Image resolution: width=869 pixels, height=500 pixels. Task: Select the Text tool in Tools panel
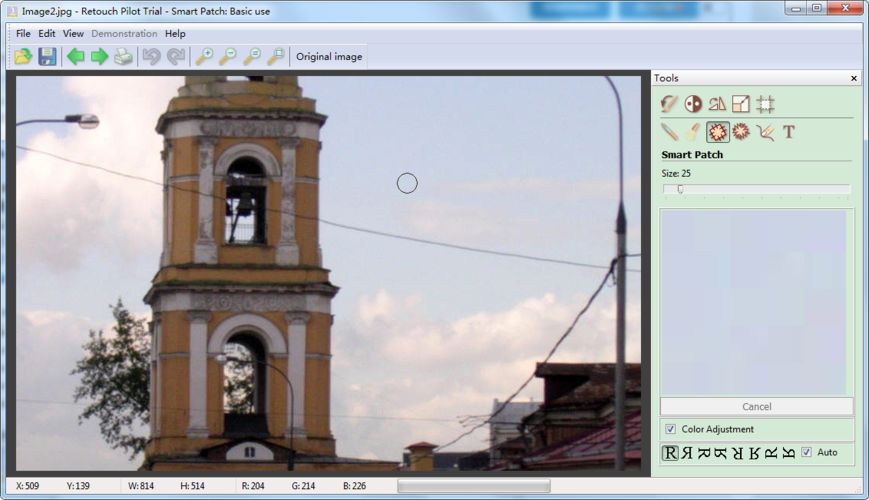click(x=789, y=131)
